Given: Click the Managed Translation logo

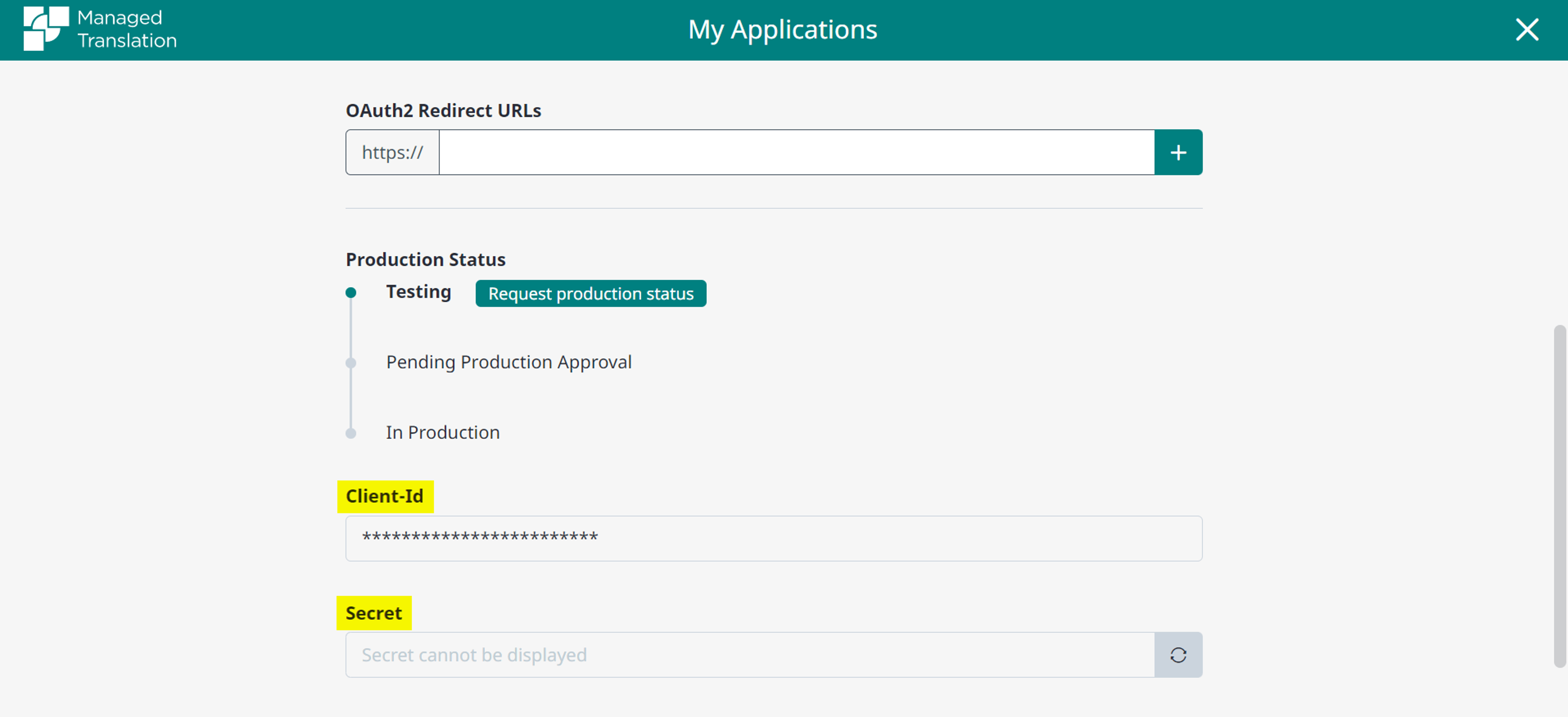Looking at the screenshot, I should [100, 29].
